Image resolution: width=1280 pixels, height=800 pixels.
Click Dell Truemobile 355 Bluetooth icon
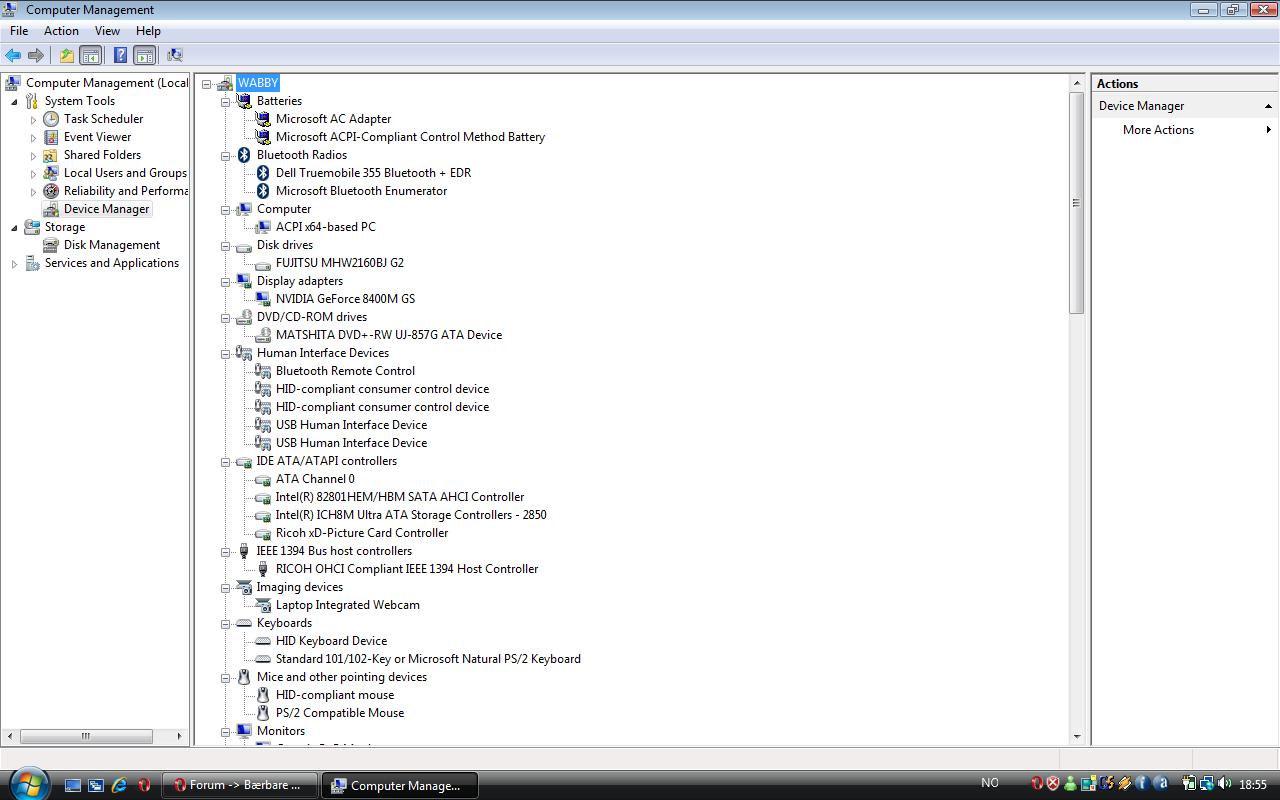click(x=263, y=173)
